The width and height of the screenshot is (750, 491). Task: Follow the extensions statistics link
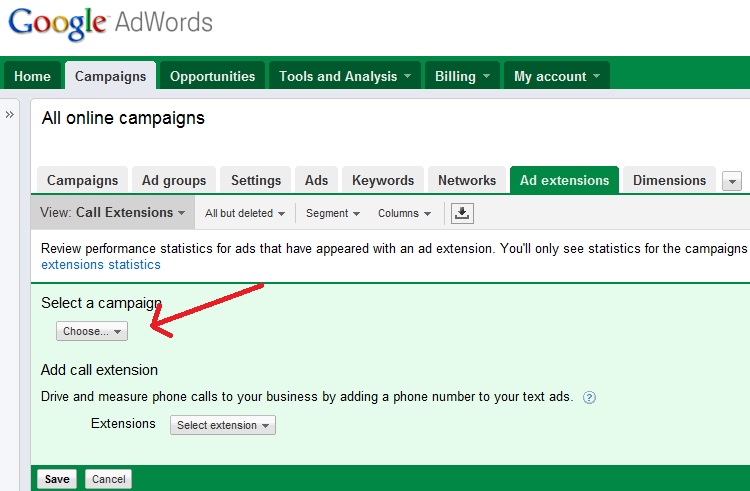(101, 264)
